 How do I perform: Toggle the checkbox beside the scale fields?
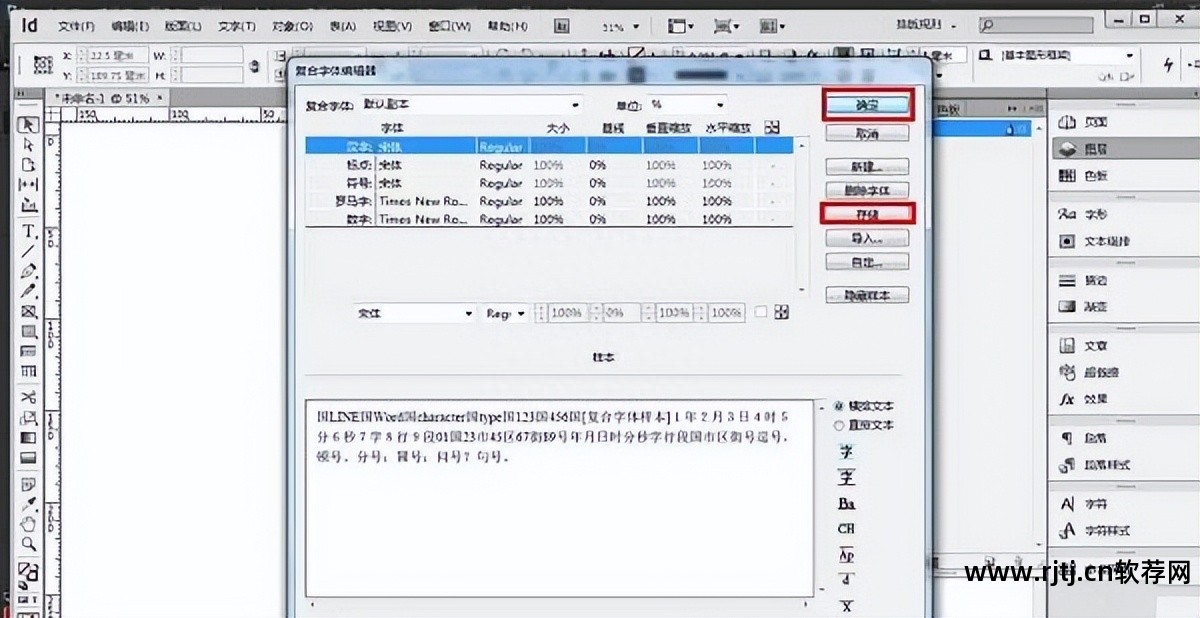(x=760, y=312)
